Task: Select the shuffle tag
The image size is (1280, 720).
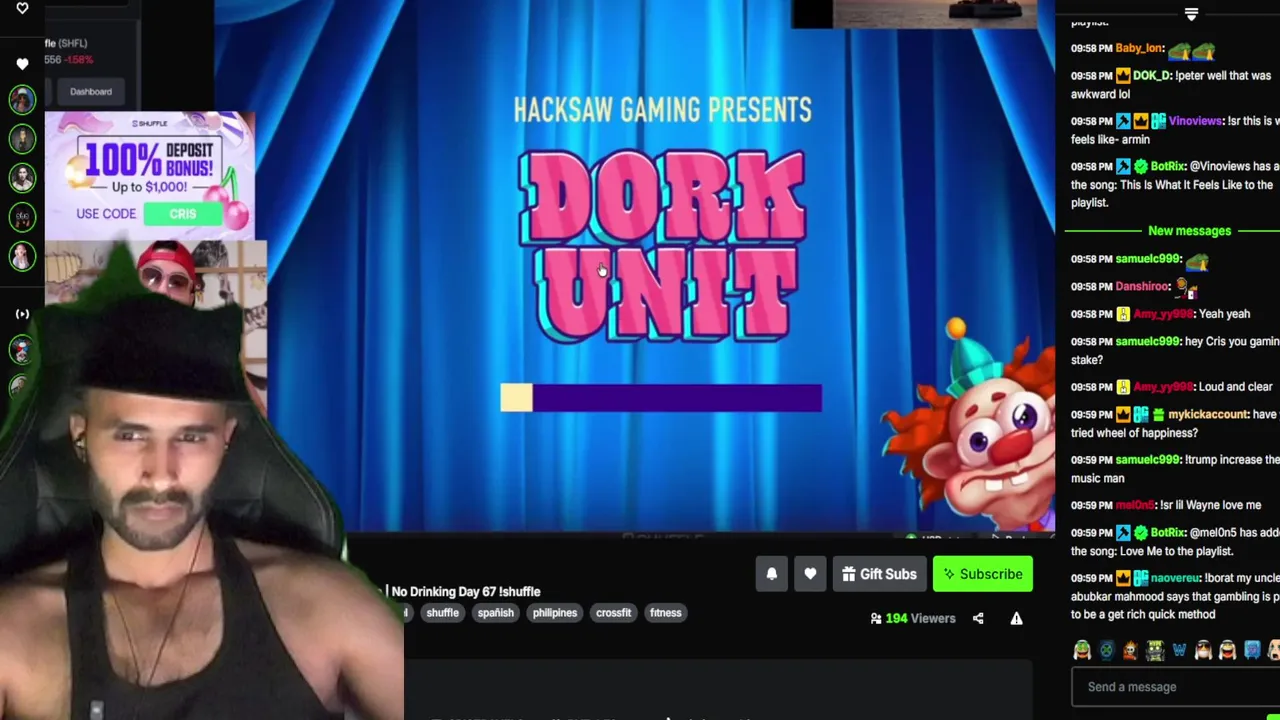Action: point(442,613)
